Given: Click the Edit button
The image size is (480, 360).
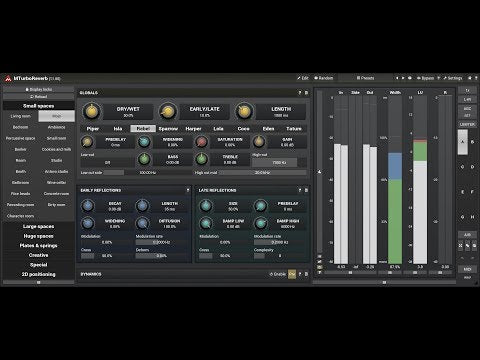Looking at the screenshot, I should pyautogui.click(x=303, y=78).
